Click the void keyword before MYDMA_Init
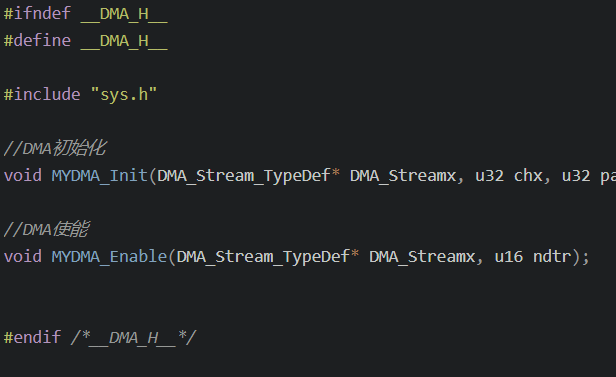The width and height of the screenshot is (616, 377). [23, 176]
